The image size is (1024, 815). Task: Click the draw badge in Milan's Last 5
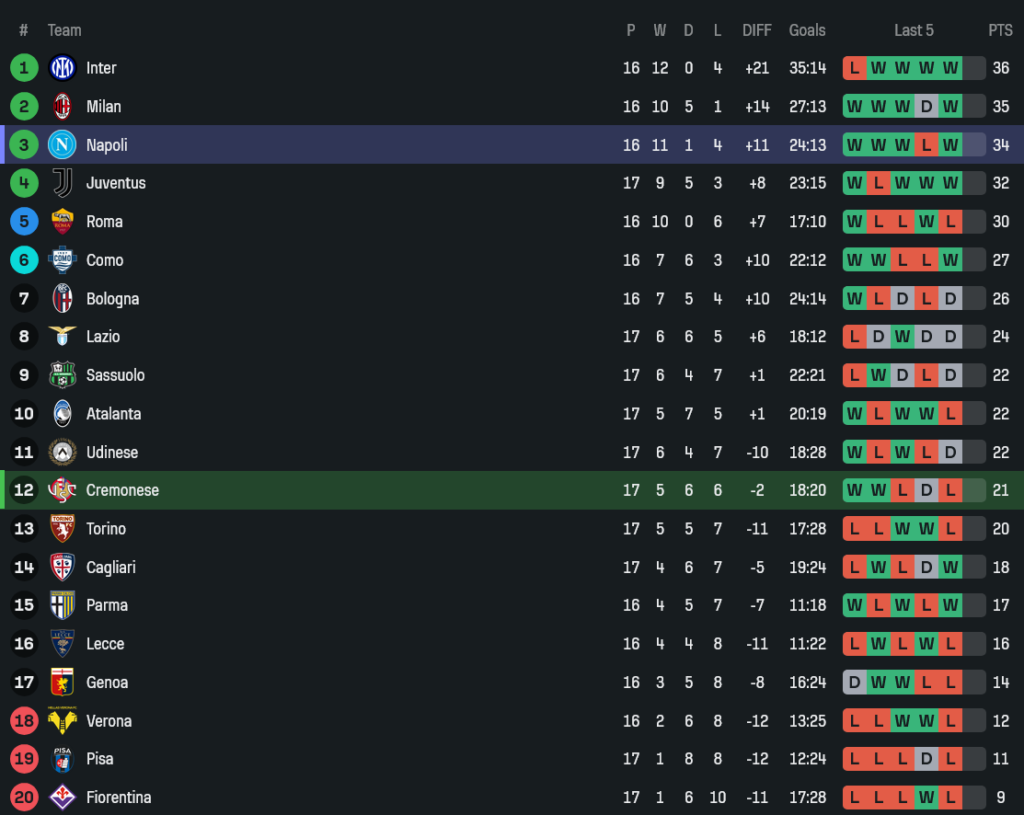tap(927, 106)
